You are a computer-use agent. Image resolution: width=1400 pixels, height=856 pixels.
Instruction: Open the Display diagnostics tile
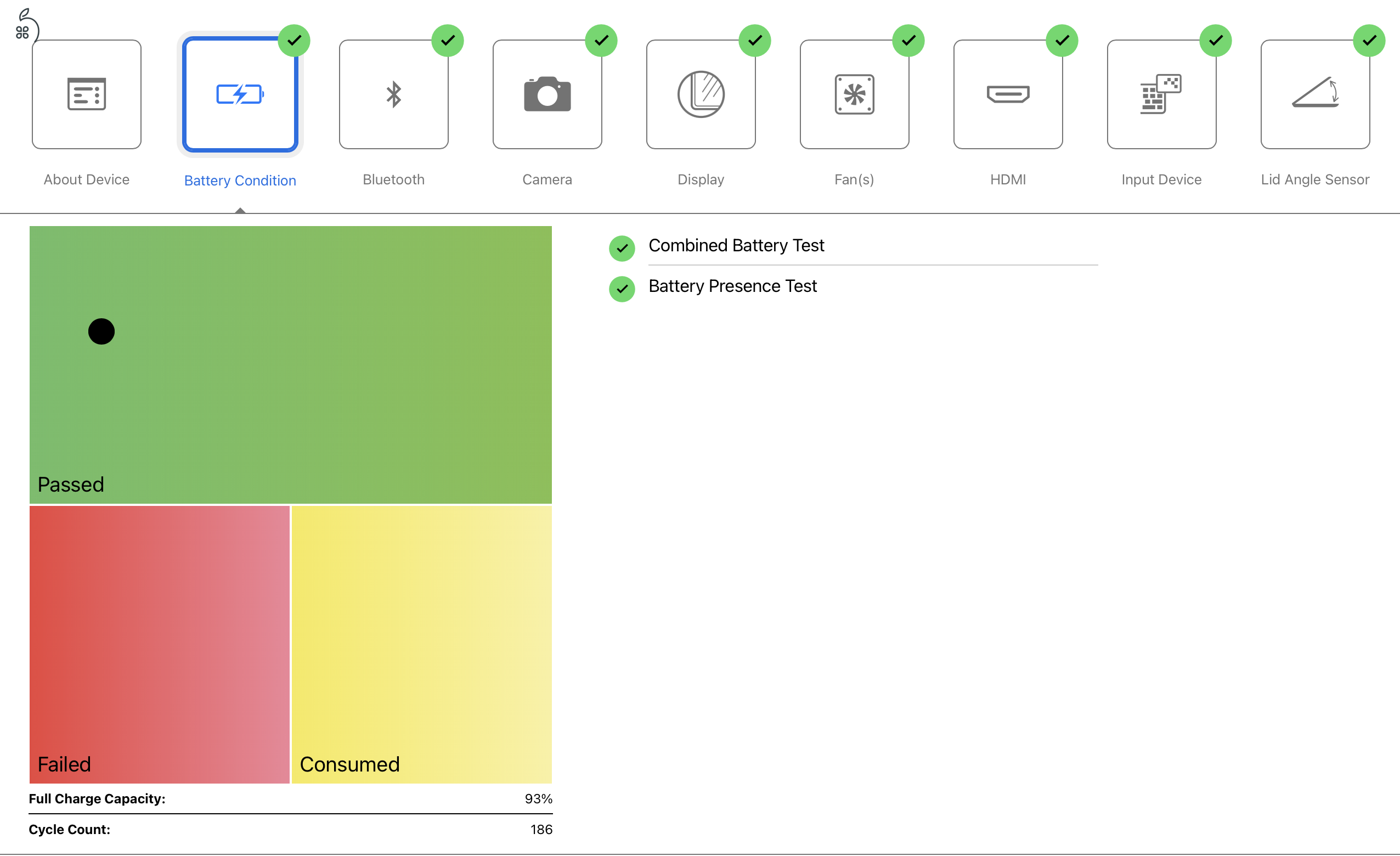tap(701, 94)
